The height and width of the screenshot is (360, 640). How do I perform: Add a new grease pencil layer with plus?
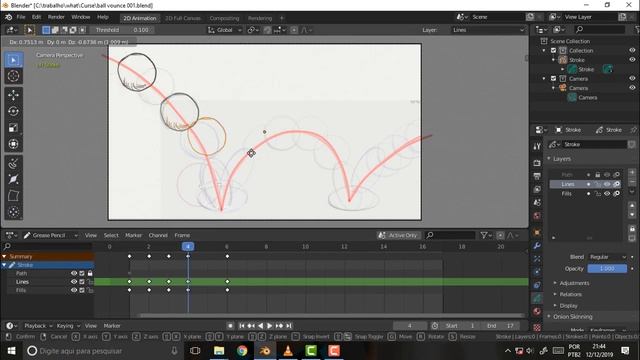tap(632, 173)
